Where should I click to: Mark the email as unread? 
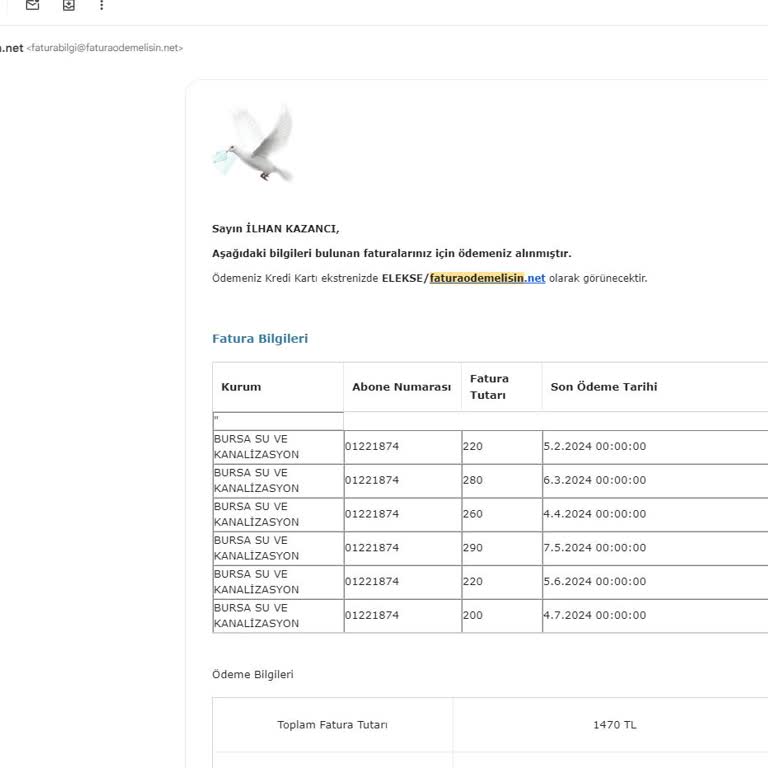tap(32, 5)
